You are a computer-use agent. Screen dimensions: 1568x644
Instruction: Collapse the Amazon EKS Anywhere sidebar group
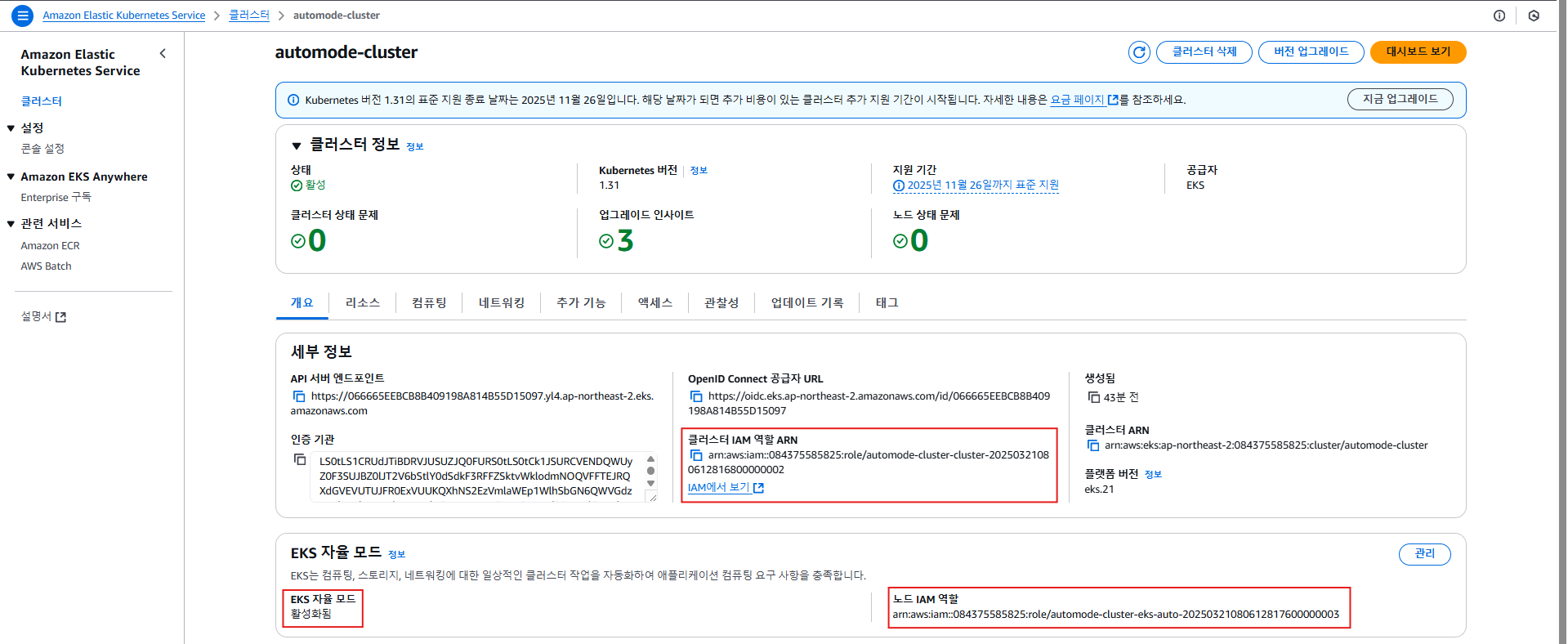coord(11,177)
